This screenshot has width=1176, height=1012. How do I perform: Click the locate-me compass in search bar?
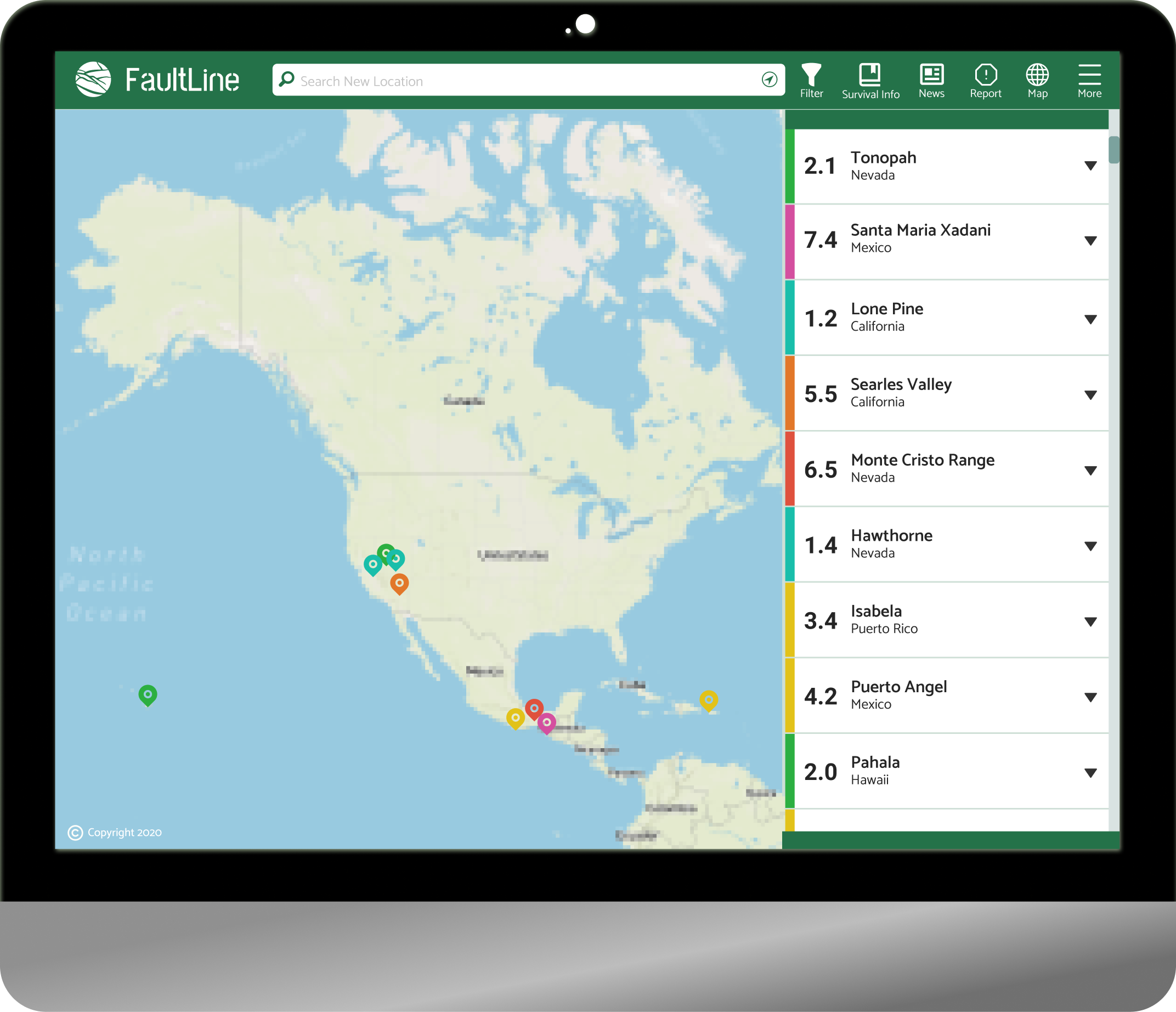click(x=769, y=80)
